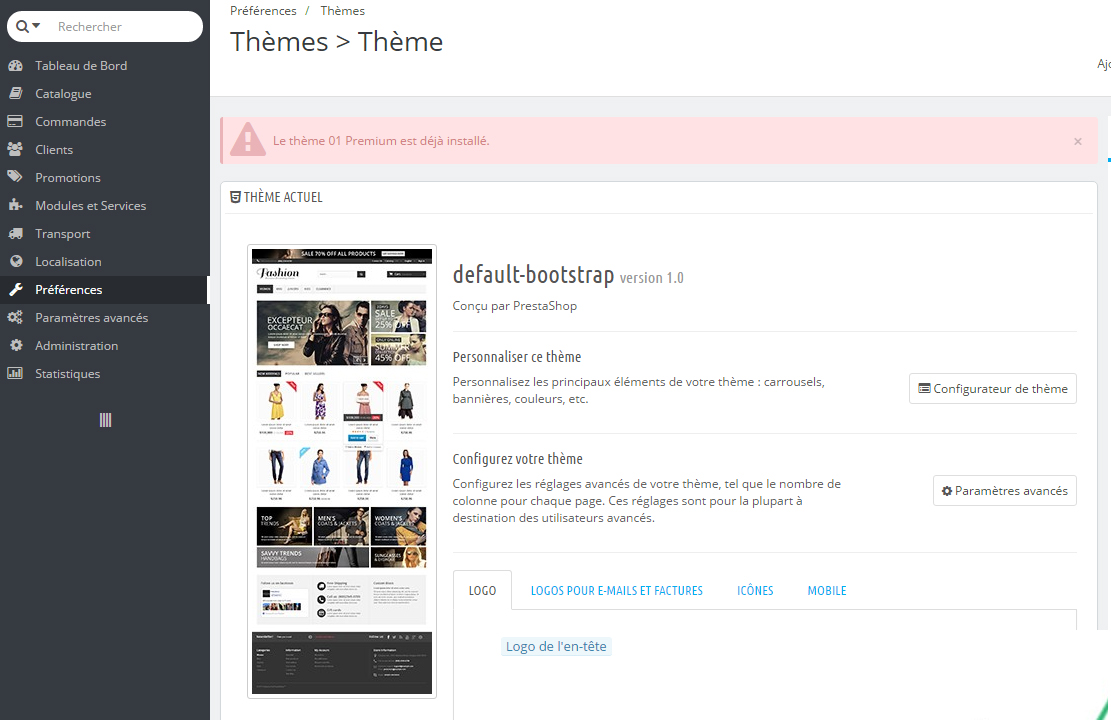Go to Thèmes breadcrumb link
The height and width of the screenshot is (720, 1111).
pos(342,11)
